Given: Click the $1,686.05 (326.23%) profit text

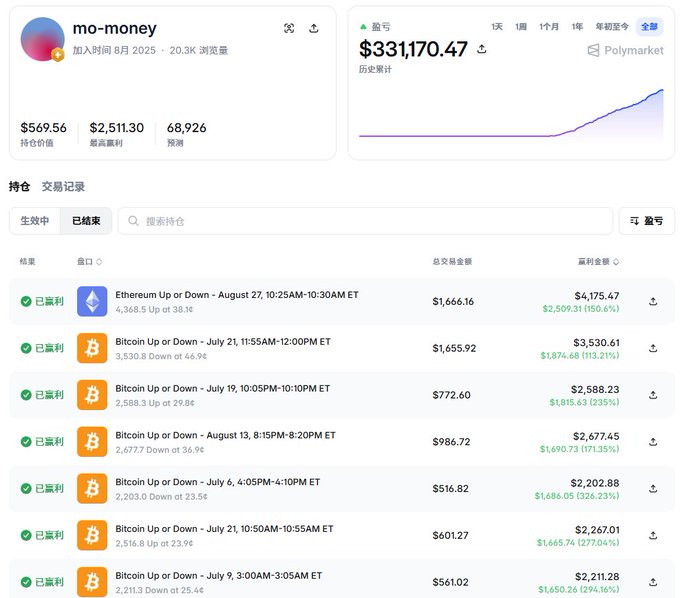Looking at the screenshot, I should 577,496.
